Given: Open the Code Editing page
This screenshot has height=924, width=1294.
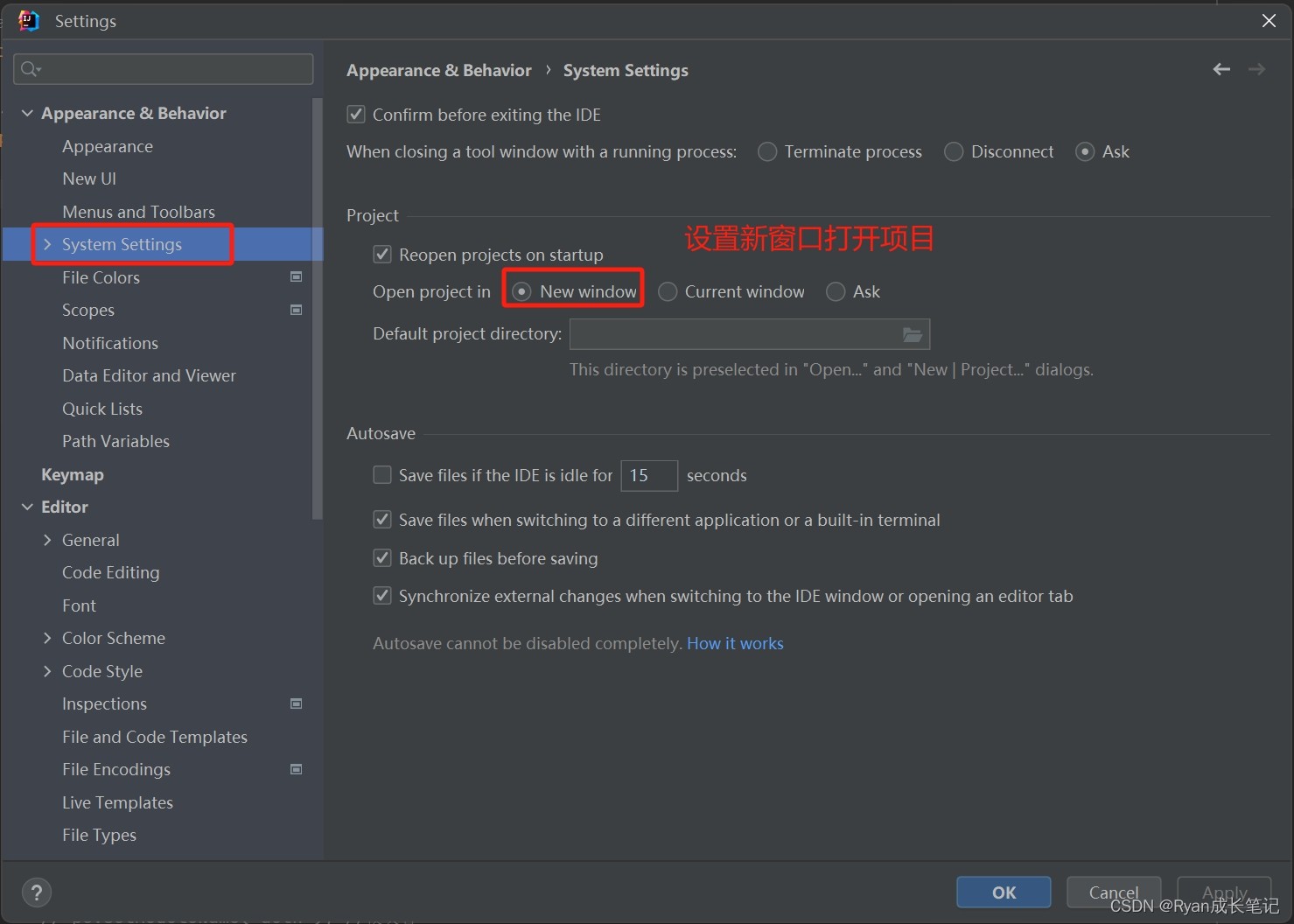Looking at the screenshot, I should pyautogui.click(x=111, y=572).
